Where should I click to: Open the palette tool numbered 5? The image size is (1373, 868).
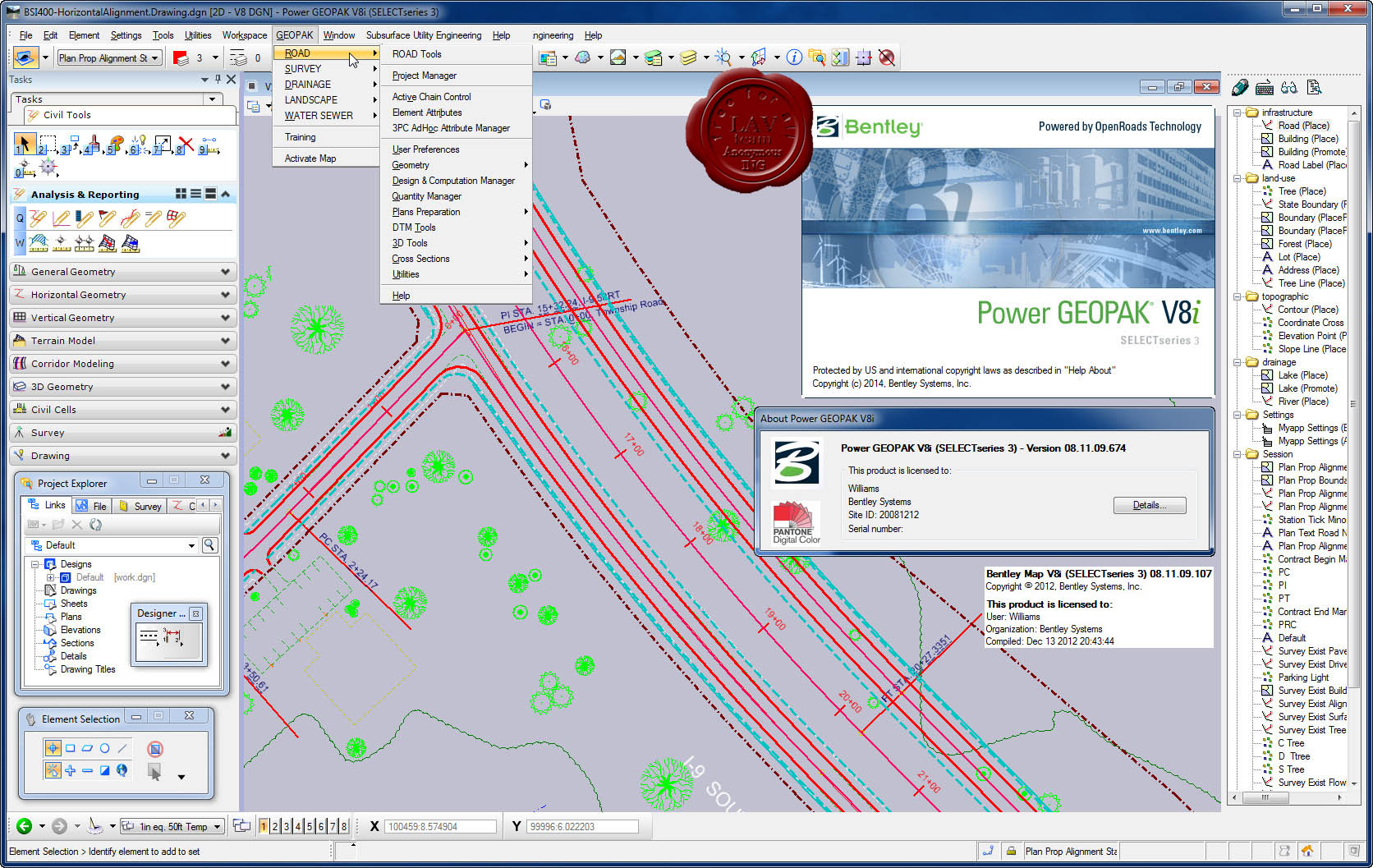click(116, 145)
